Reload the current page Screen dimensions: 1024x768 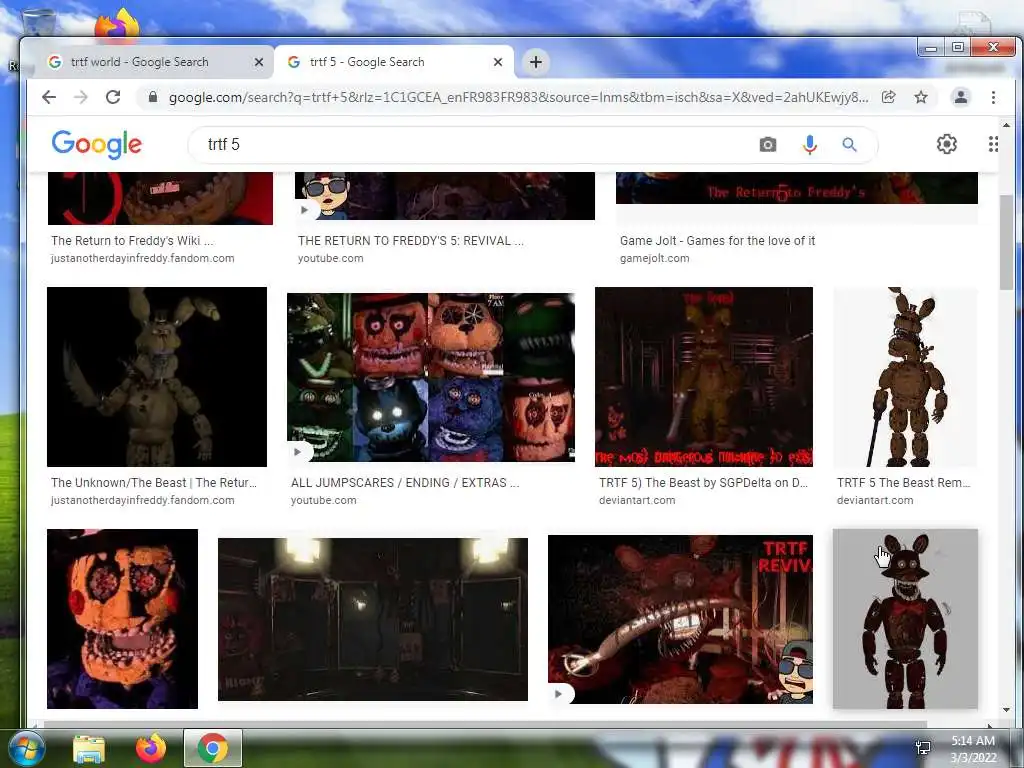click(x=113, y=97)
